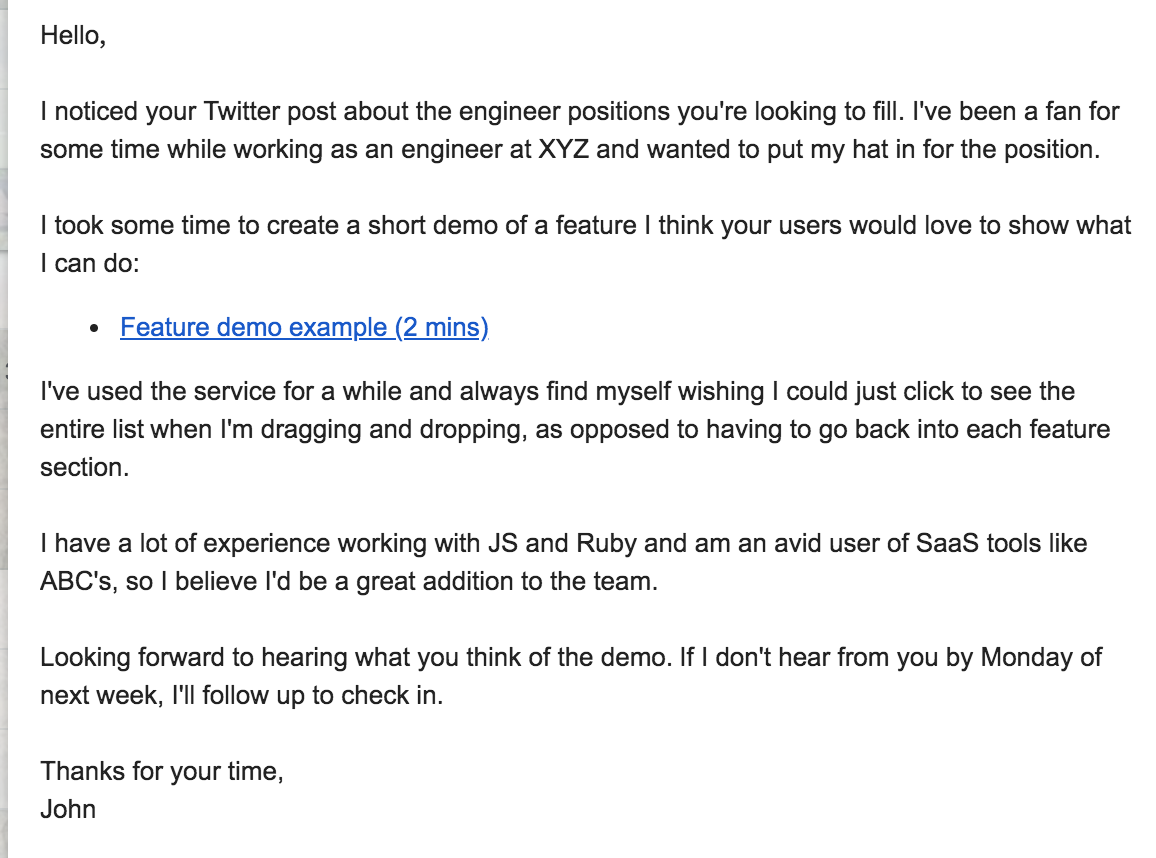Screen dimensions: 1156x858
Task: Click the line 'I can do:'
Action: tap(90, 263)
